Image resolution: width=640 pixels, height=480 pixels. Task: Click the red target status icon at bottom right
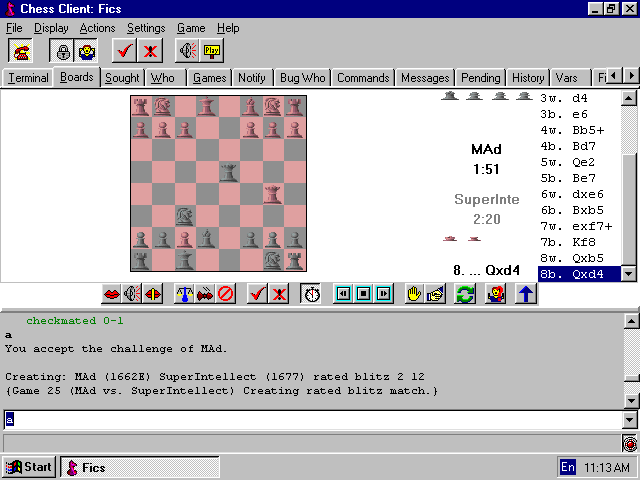(x=630, y=443)
